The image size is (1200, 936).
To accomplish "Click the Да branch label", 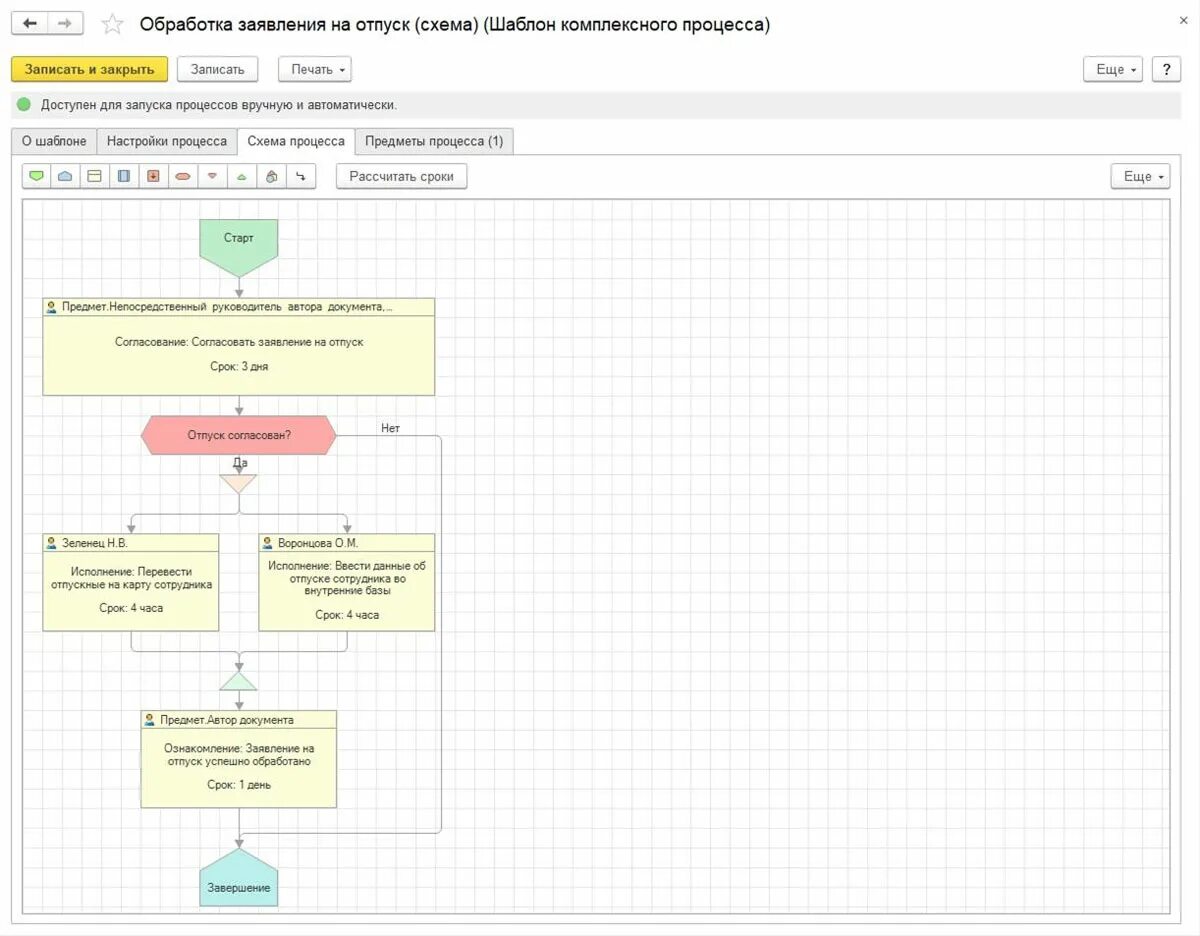I will [x=240, y=463].
